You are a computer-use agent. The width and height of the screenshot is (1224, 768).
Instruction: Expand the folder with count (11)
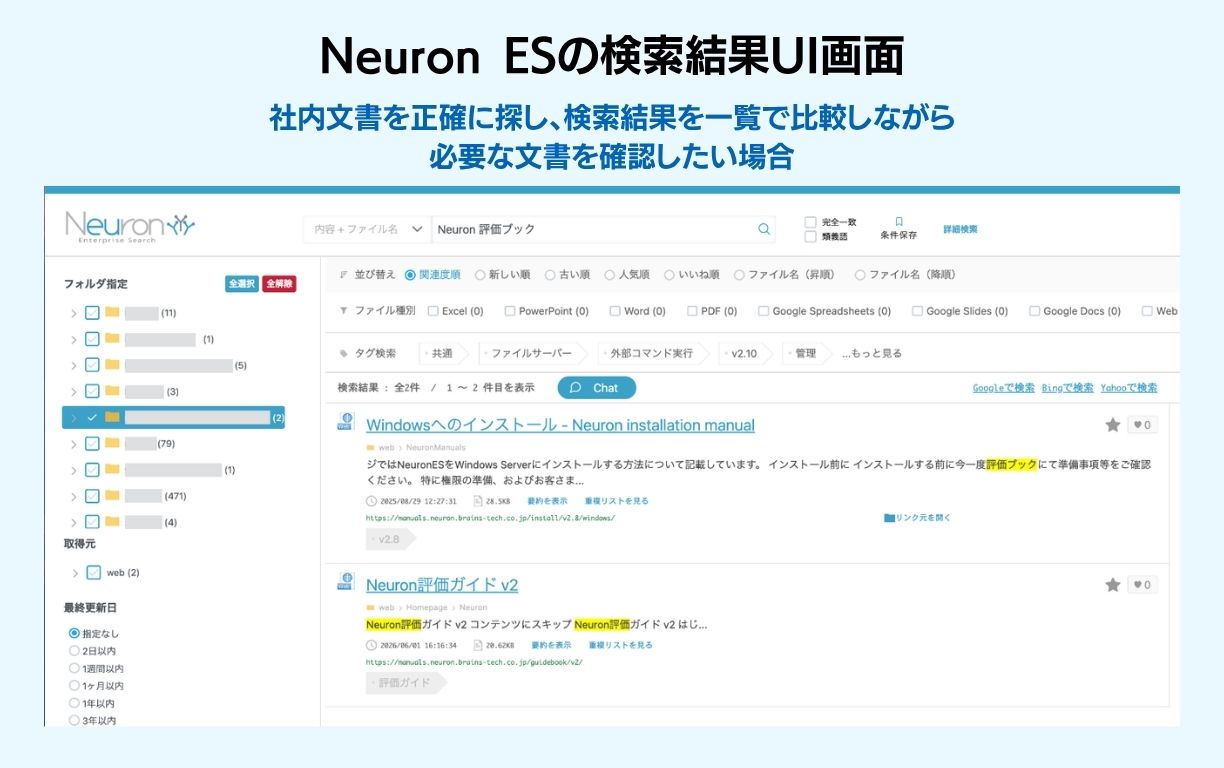click(74, 313)
